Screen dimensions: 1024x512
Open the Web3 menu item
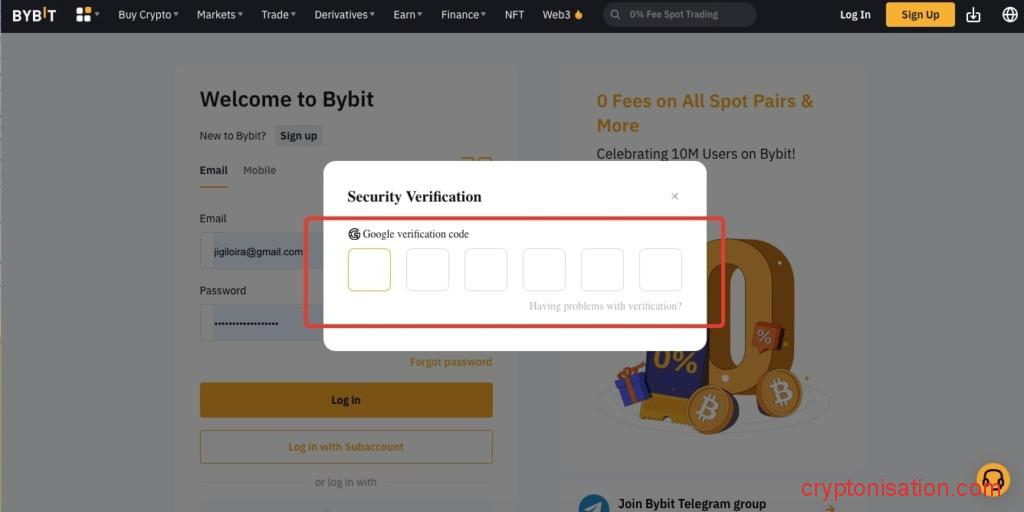(562, 15)
